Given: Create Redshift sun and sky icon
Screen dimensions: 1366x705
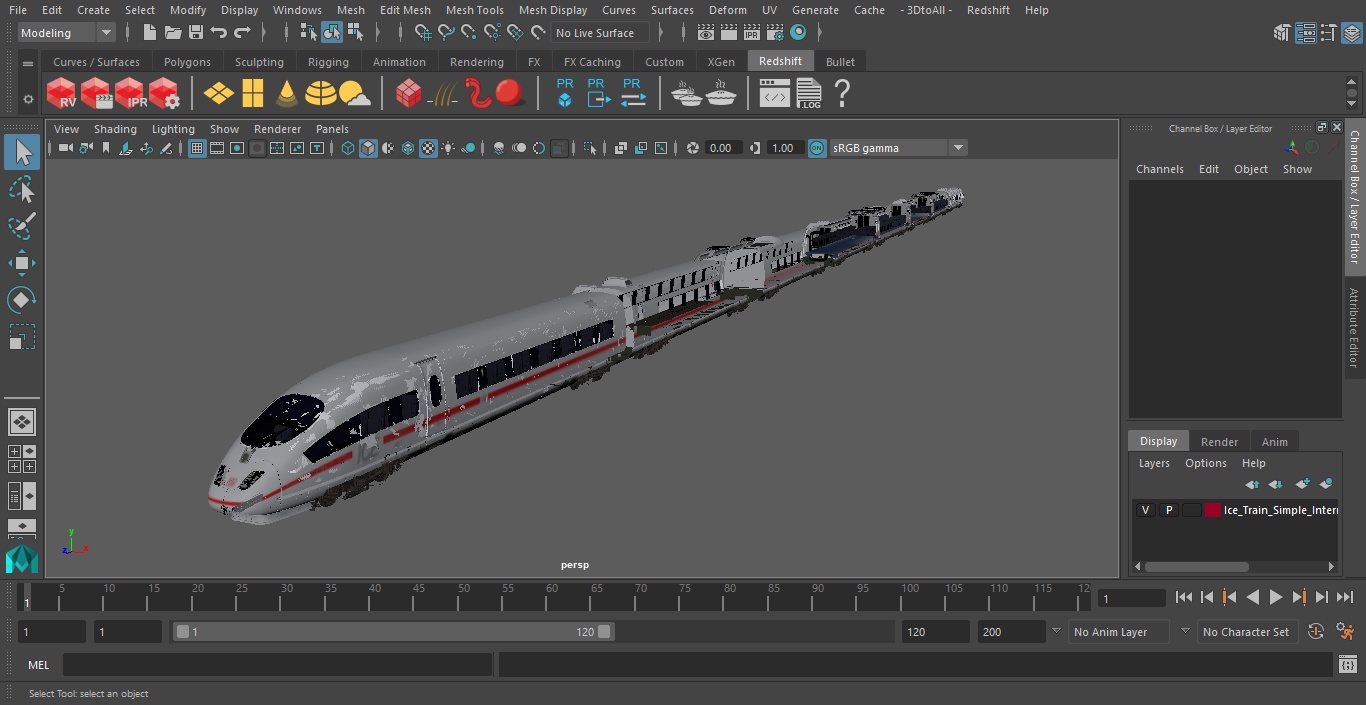Looking at the screenshot, I should click(355, 94).
